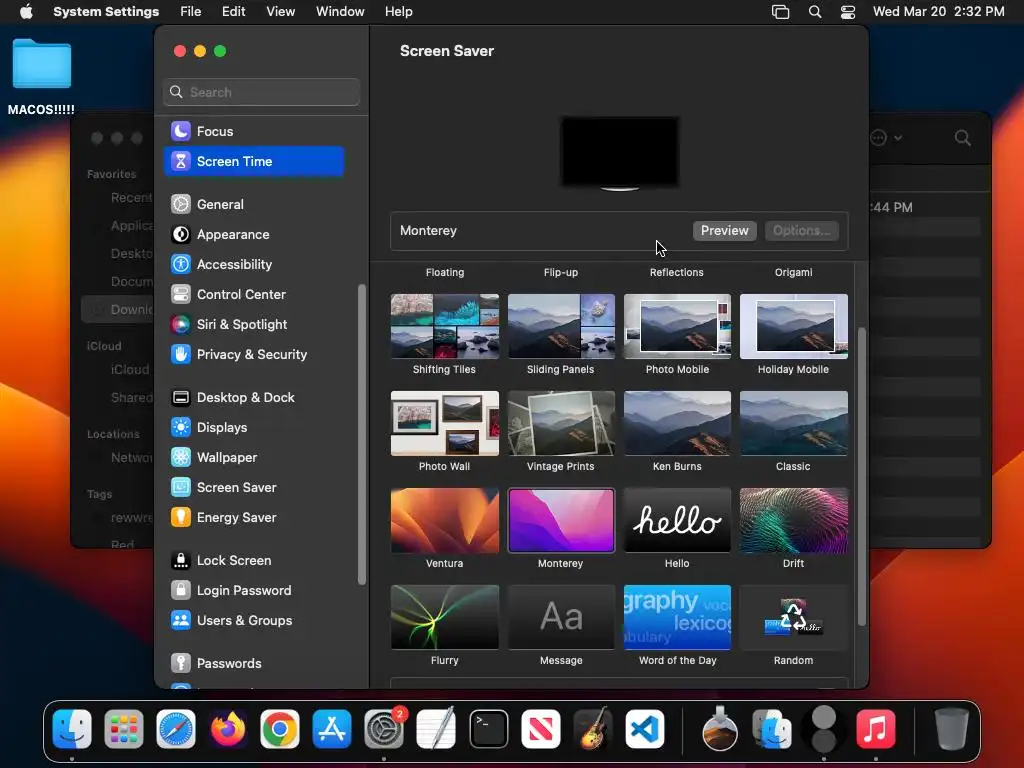Open Users & Groups settings
The image size is (1024, 768).
pos(254,621)
